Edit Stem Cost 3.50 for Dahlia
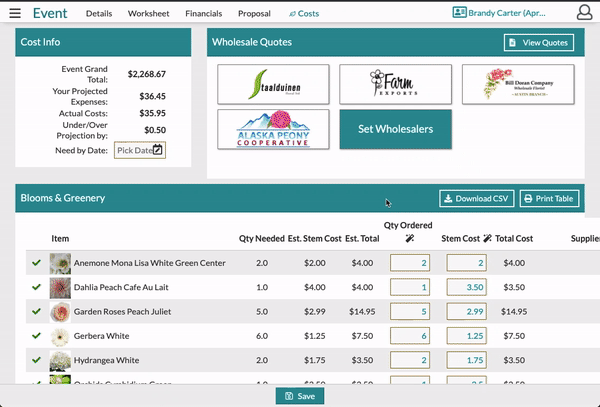This screenshot has width=600, height=407. pos(466,287)
